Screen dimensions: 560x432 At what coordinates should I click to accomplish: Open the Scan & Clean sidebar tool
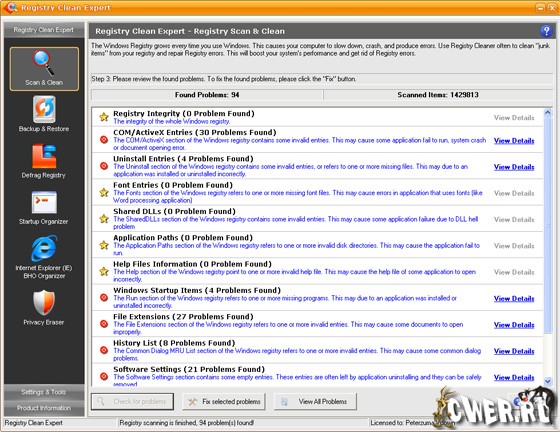[x=44, y=69]
